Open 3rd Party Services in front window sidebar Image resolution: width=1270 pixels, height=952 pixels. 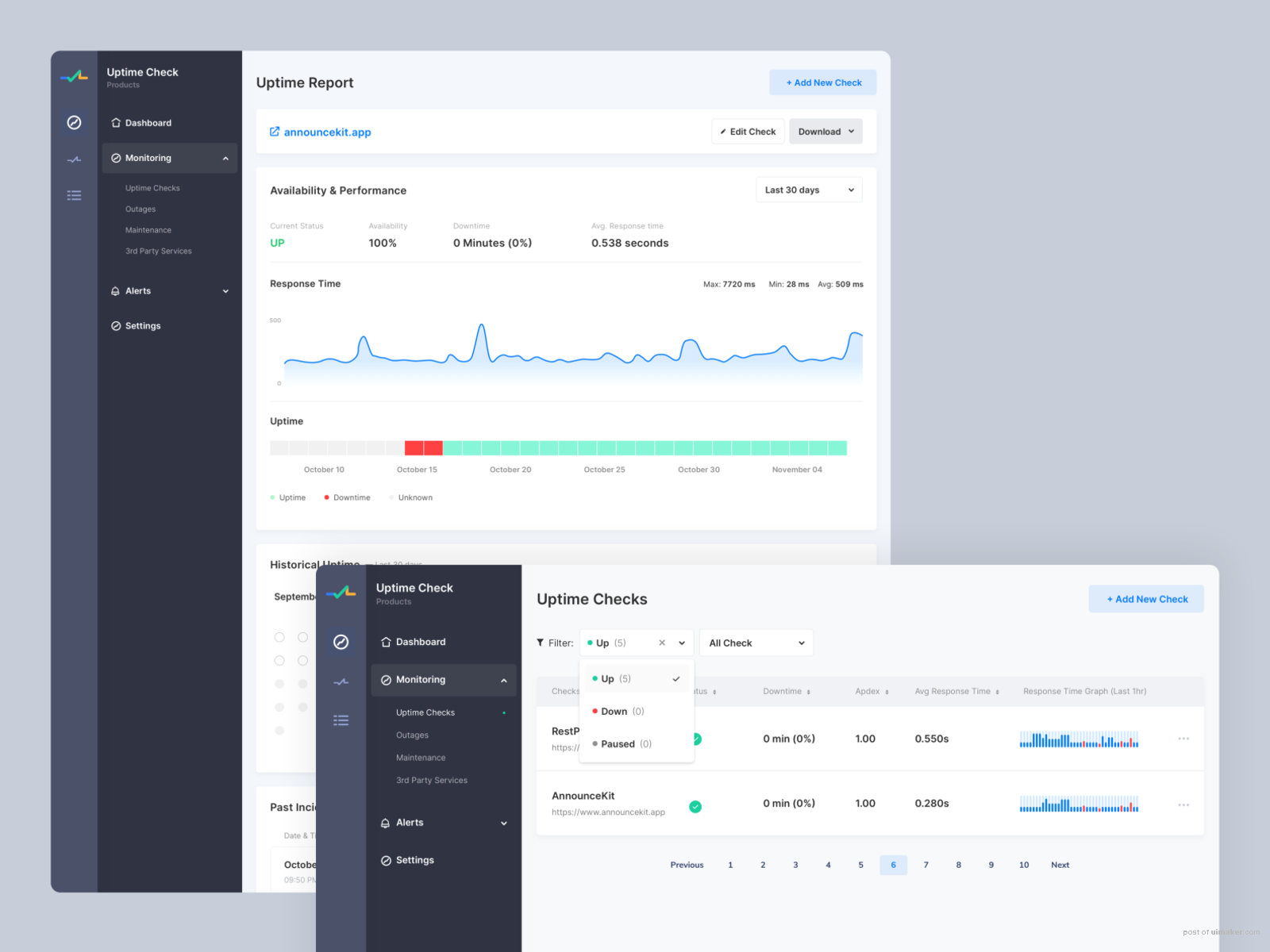[x=432, y=781]
